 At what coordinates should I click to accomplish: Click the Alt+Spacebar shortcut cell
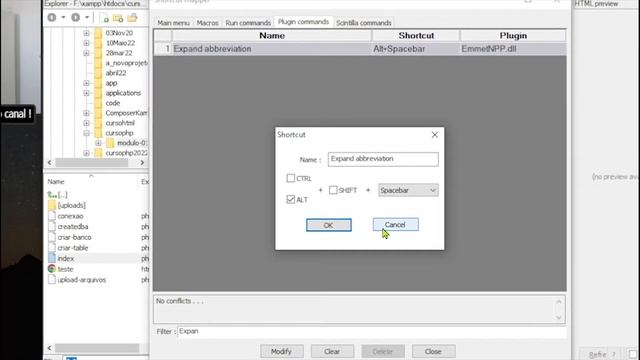(x=416, y=49)
